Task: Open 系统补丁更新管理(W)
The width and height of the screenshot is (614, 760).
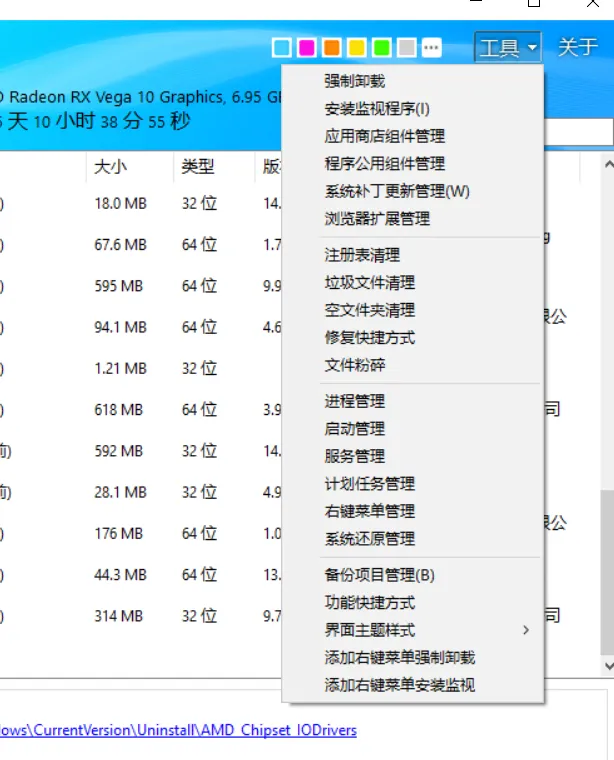Action: (x=412, y=191)
